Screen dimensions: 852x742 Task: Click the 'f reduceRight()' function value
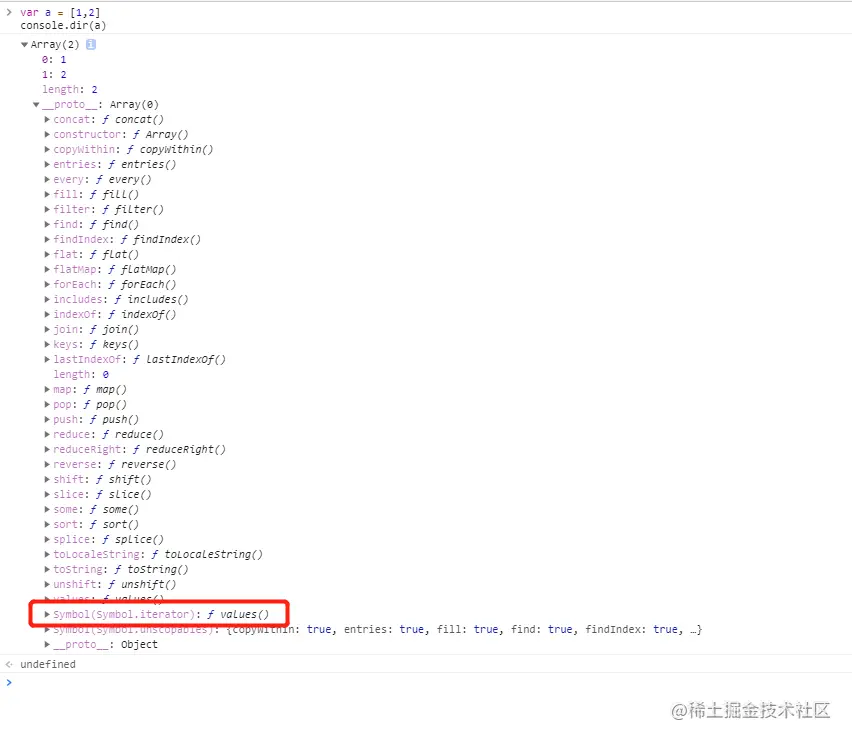tap(179, 449)
